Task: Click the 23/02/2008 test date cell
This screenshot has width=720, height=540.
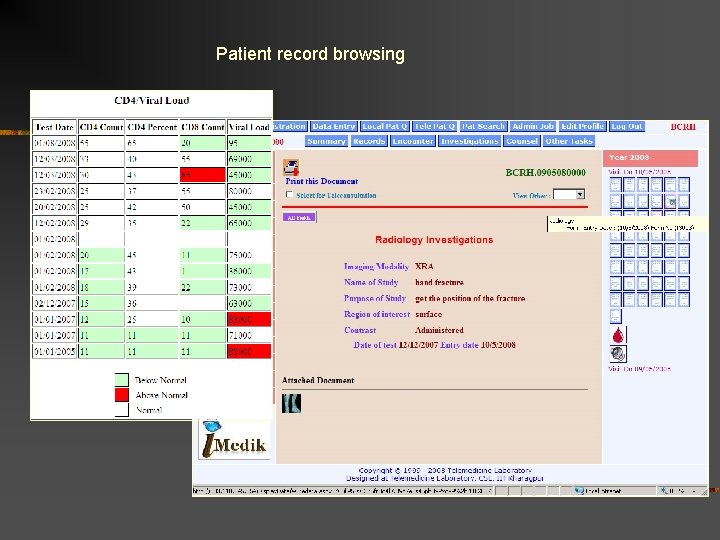Action: [54, 191]
